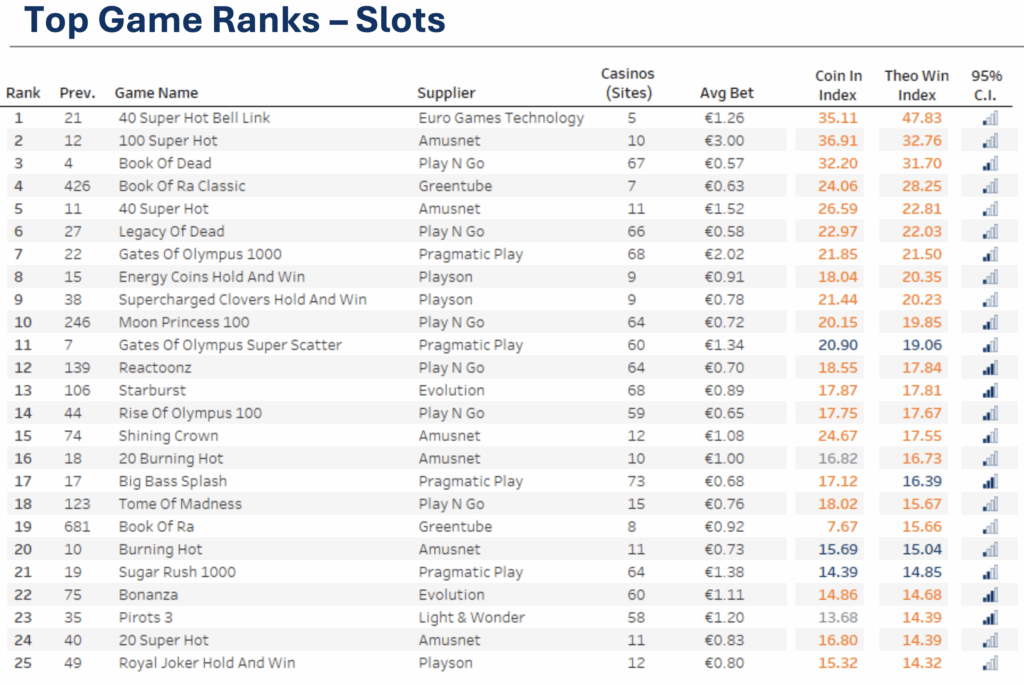The image size is (1024, 685).
Task: Click the Pirots 3 confidence bars icon
Action: tap(990, 618)
